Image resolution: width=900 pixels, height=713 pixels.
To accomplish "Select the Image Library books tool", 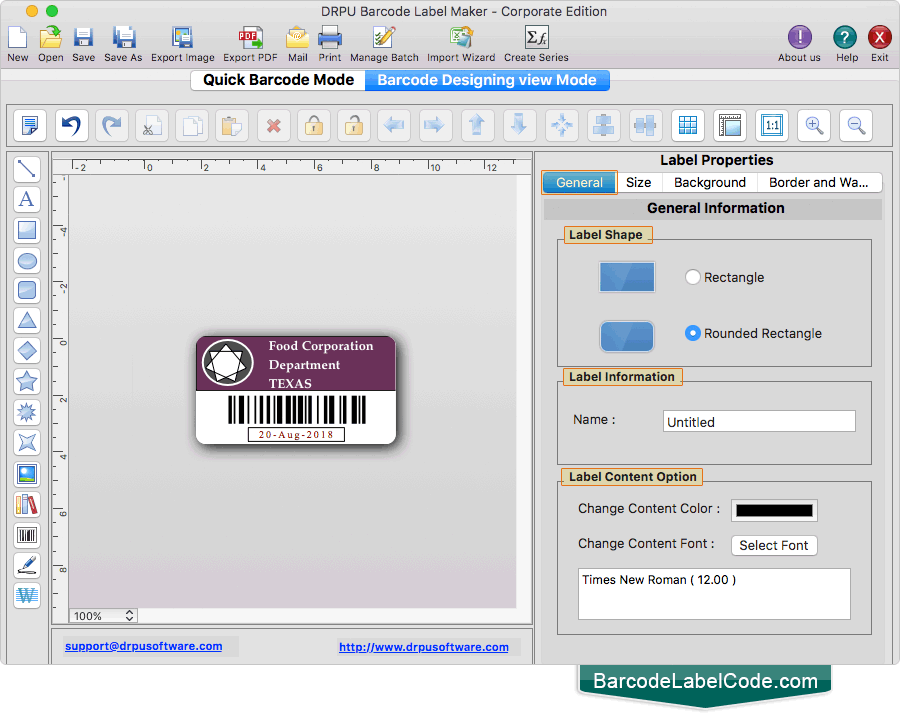I will 27,505.
